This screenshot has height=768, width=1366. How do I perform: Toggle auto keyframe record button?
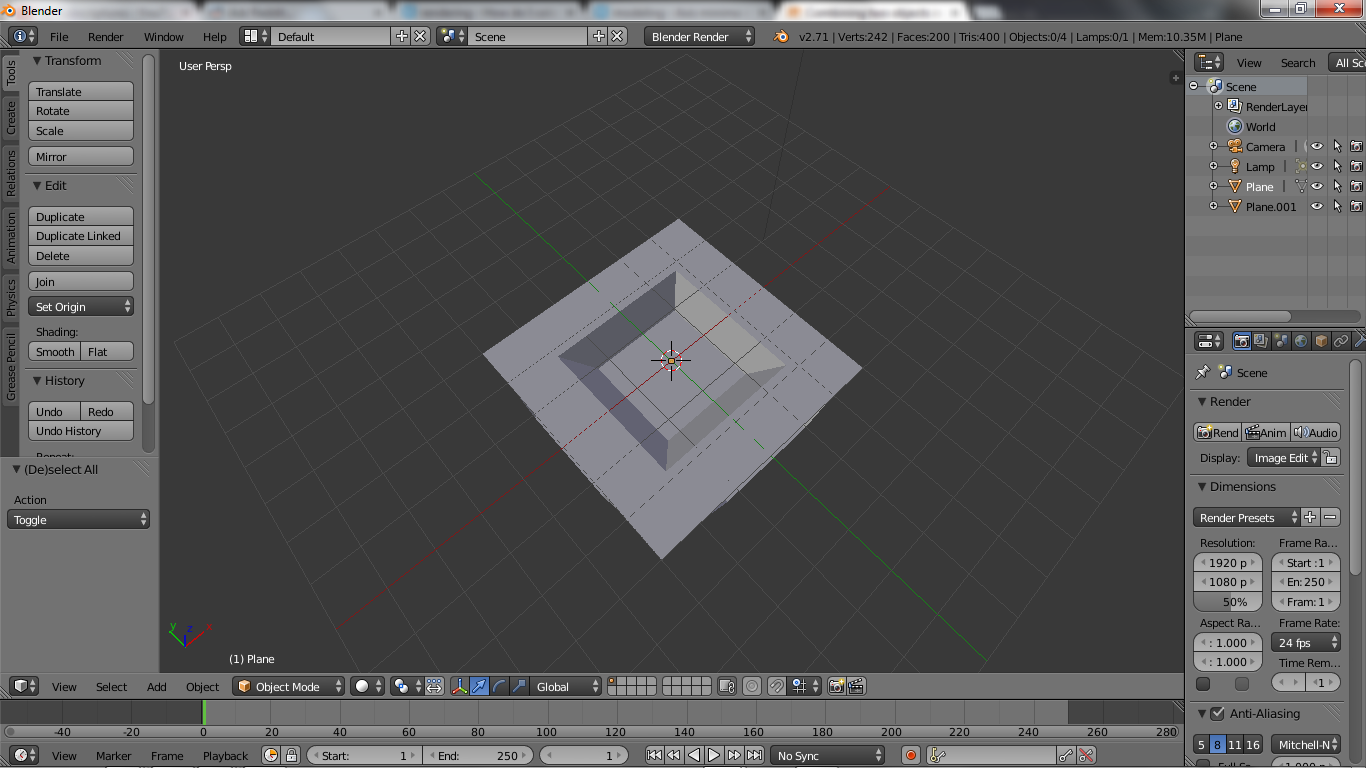coord(910,755)
